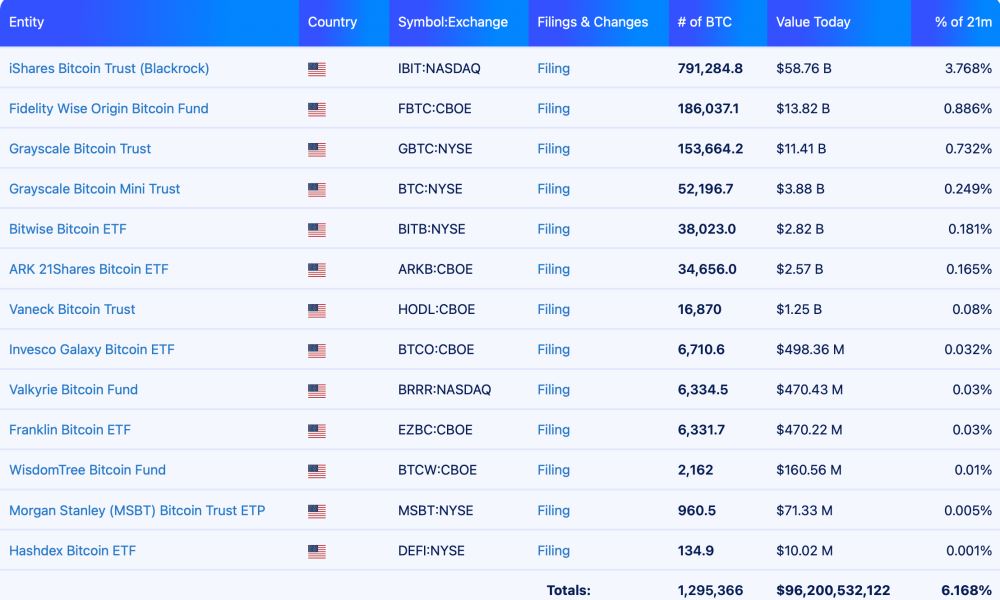This screenshot has height=600, width=1000.
Task: Click the Totals value $96,200,532,122
Action: [x=831, y=590]
